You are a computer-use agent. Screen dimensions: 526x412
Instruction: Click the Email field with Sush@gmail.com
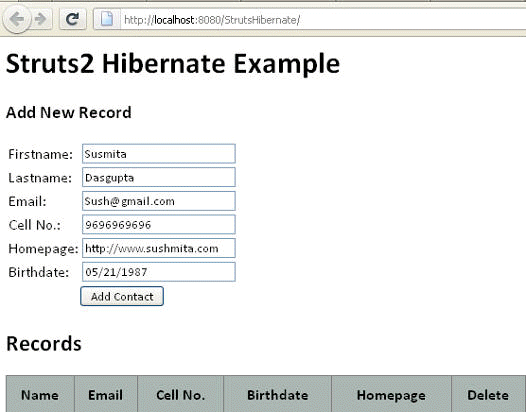coord(159,201)
